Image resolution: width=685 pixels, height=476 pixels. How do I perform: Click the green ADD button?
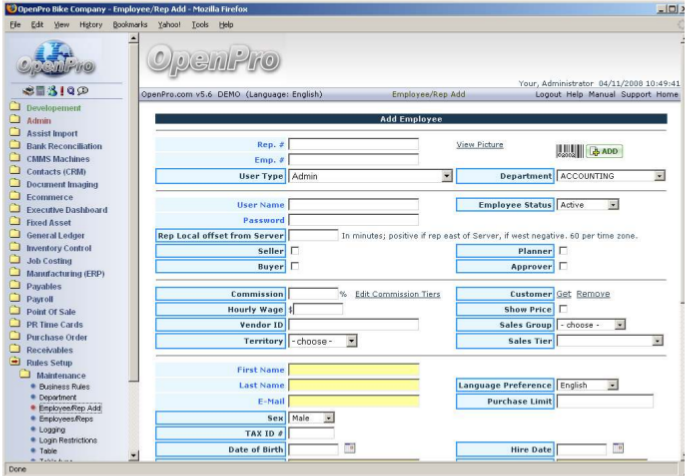[x=603, y=151]
